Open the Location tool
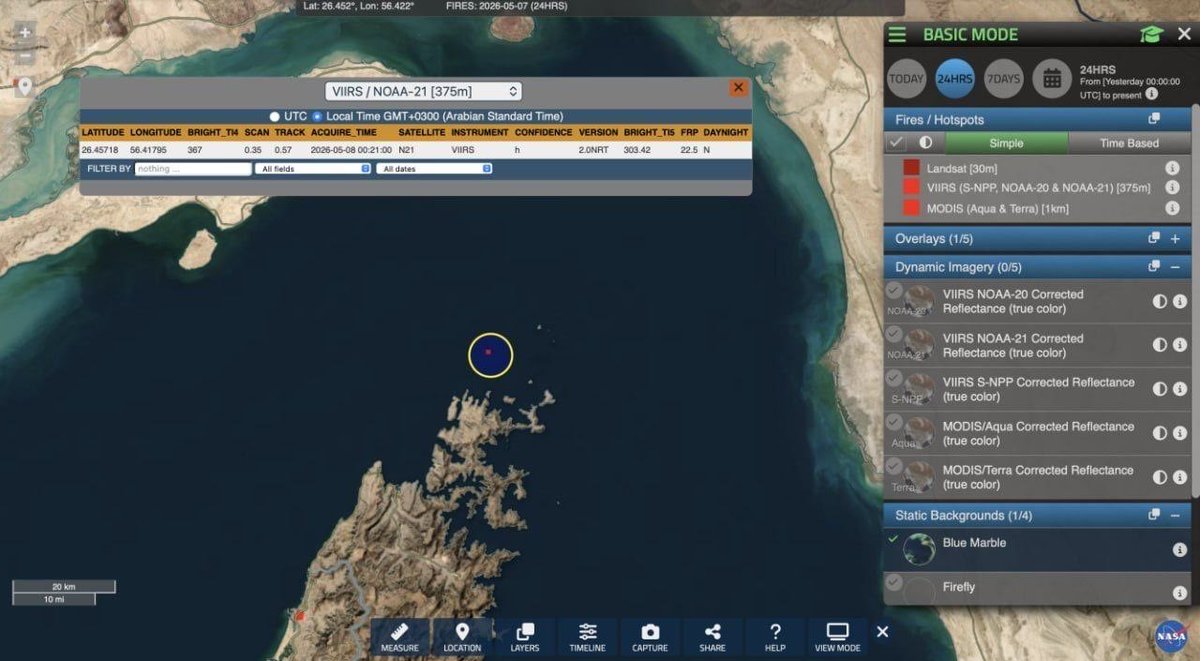The image size is (1200, 661). pyautogui.click(x=462, y=637)
